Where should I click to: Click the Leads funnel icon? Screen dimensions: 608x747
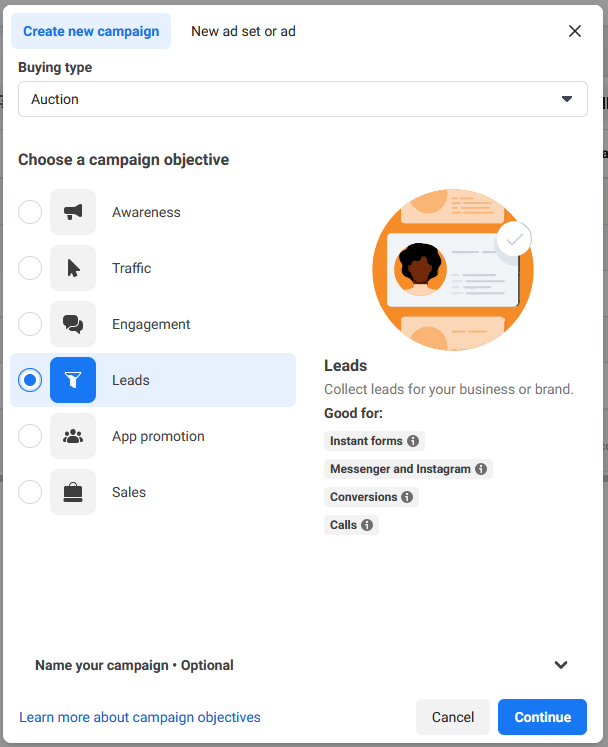[73, 380]
